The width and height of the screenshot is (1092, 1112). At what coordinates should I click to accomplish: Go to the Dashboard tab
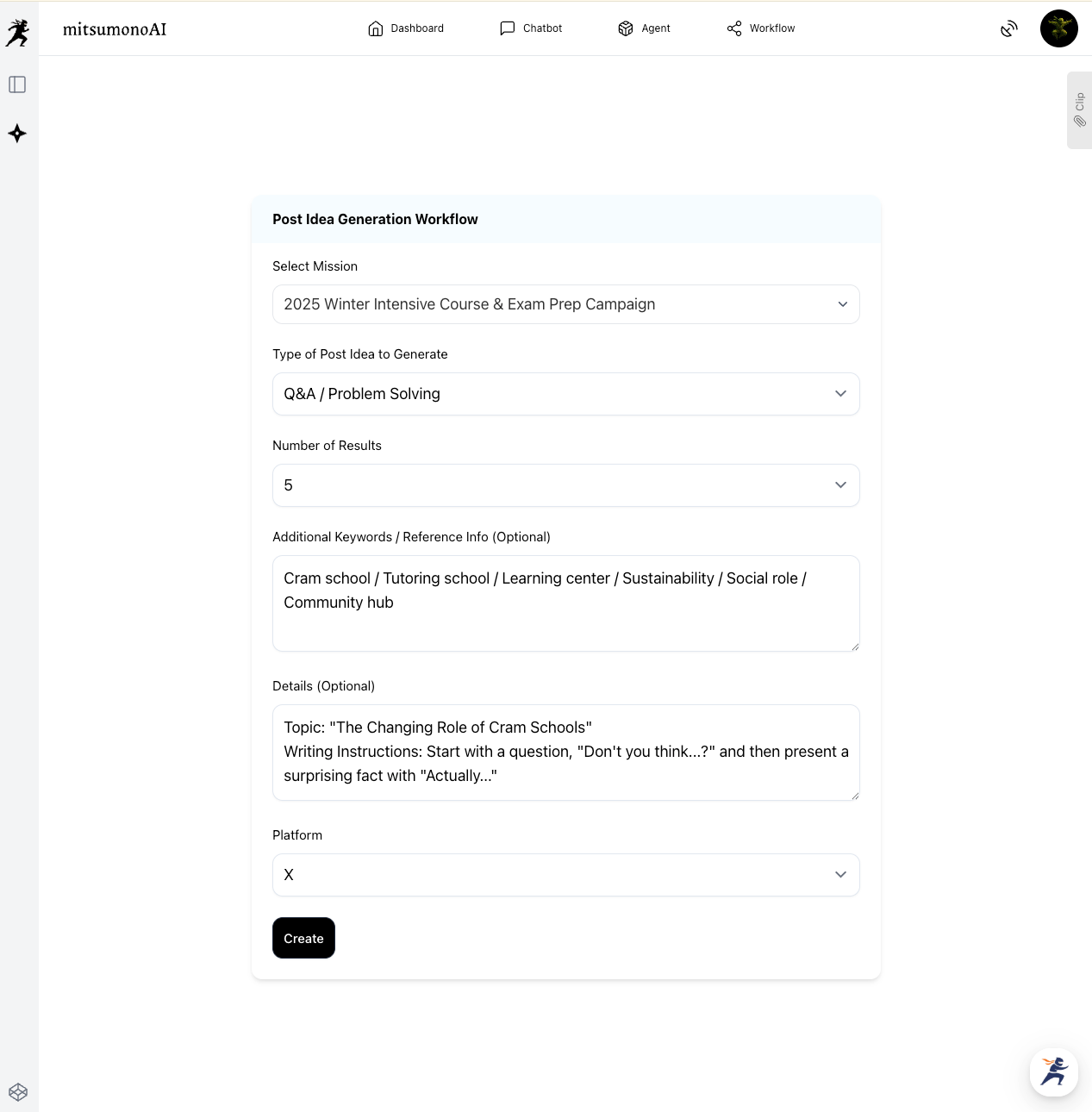coord(406,28)
